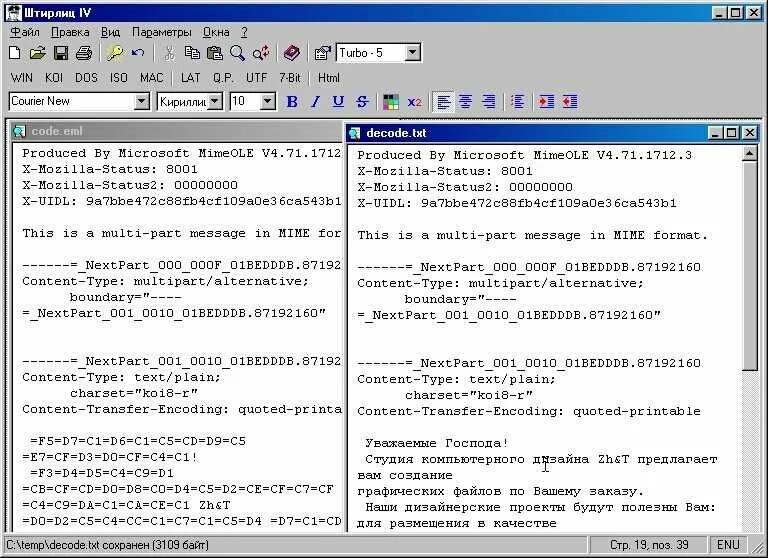Screen dimensions: 768x558
Task: Convert the text to WIN encoding
Action: click(x=22, y=78)
